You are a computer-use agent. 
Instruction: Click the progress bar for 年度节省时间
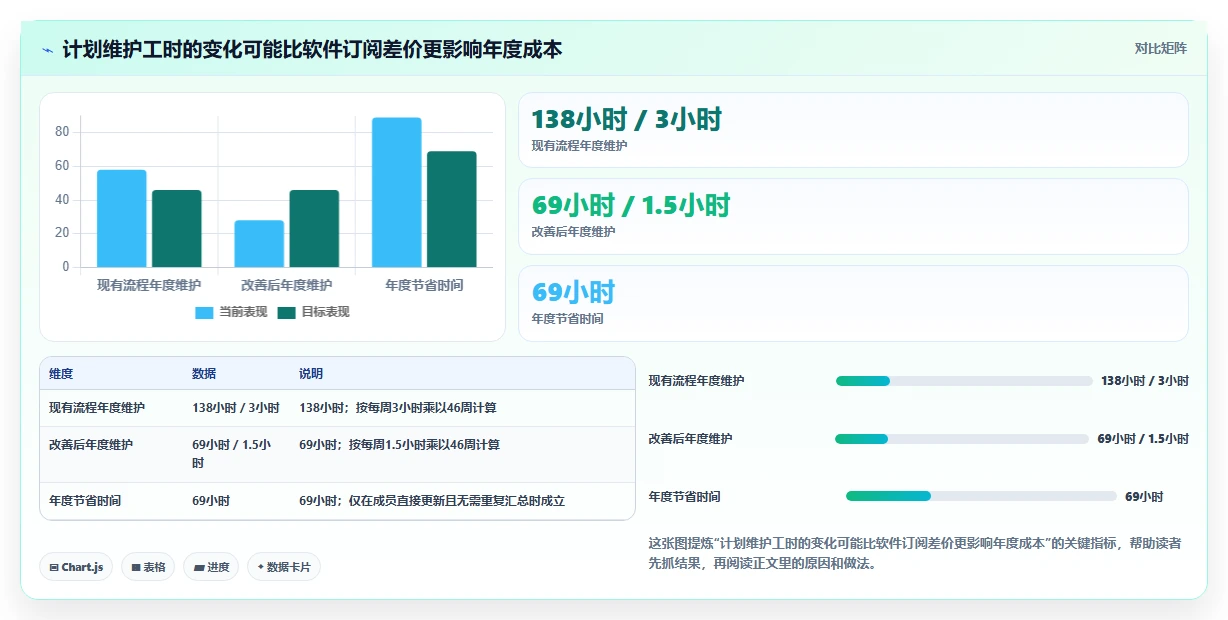click(981, 496)
